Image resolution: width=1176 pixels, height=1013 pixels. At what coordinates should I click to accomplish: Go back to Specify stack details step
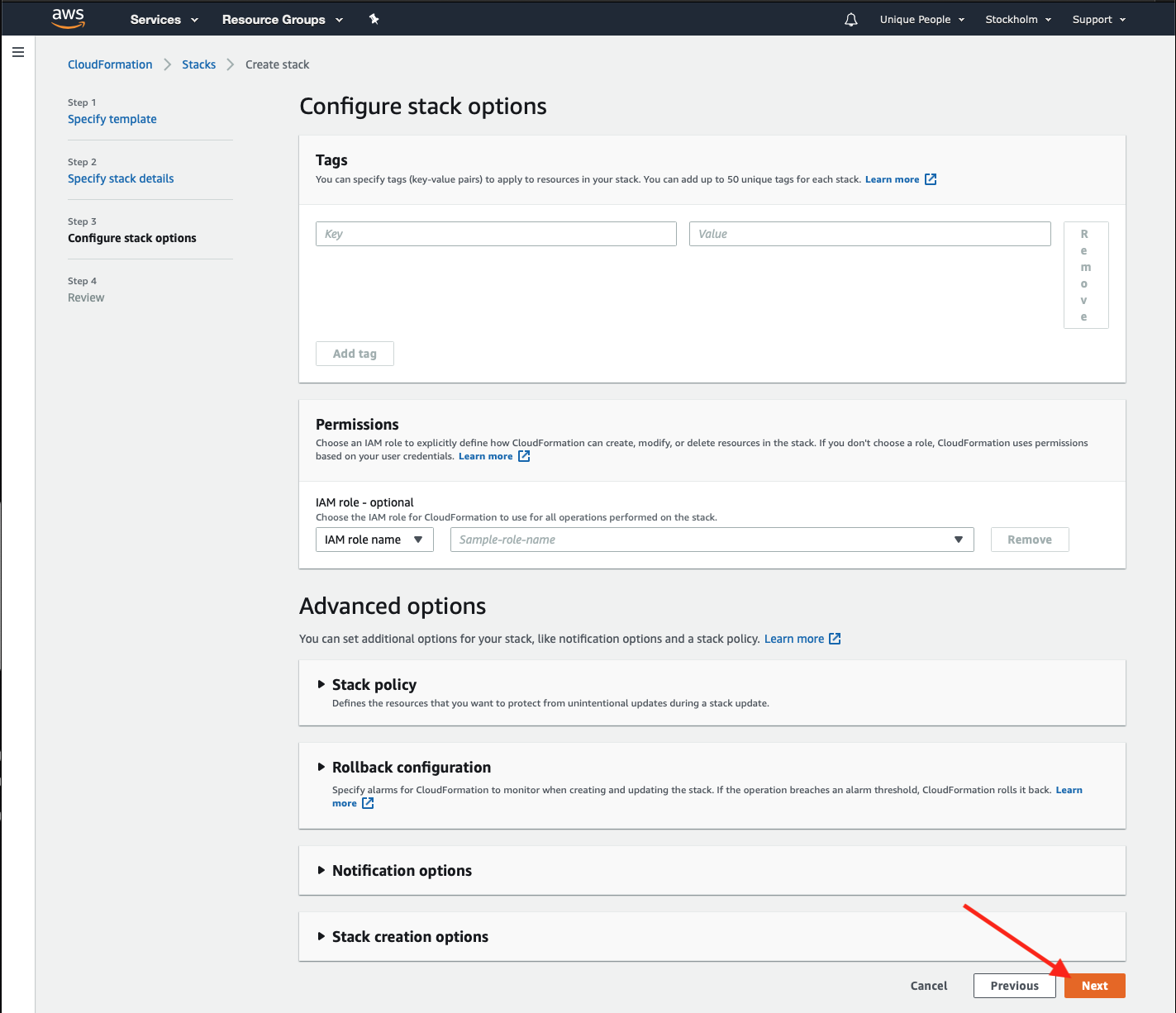121,178
